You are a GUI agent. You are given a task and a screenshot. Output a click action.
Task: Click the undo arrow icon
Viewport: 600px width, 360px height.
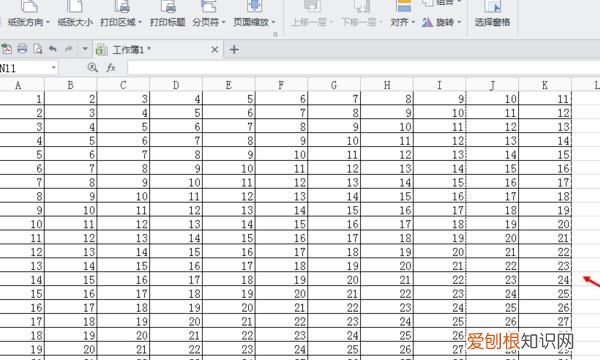(x=53, y=49)
